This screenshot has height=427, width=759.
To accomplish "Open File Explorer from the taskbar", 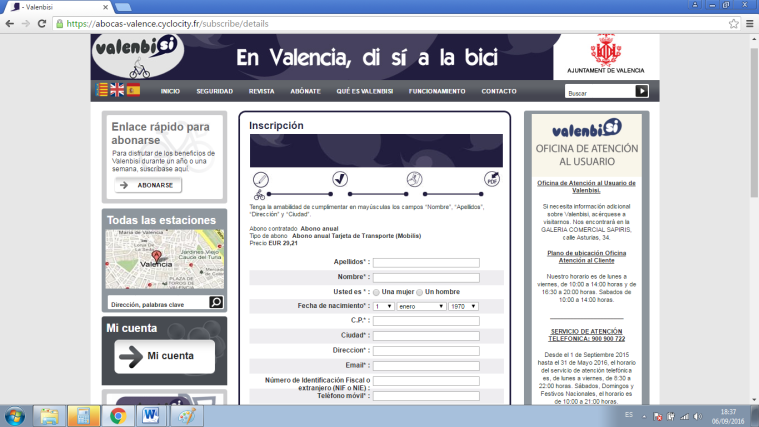I will tap(49, 416).
